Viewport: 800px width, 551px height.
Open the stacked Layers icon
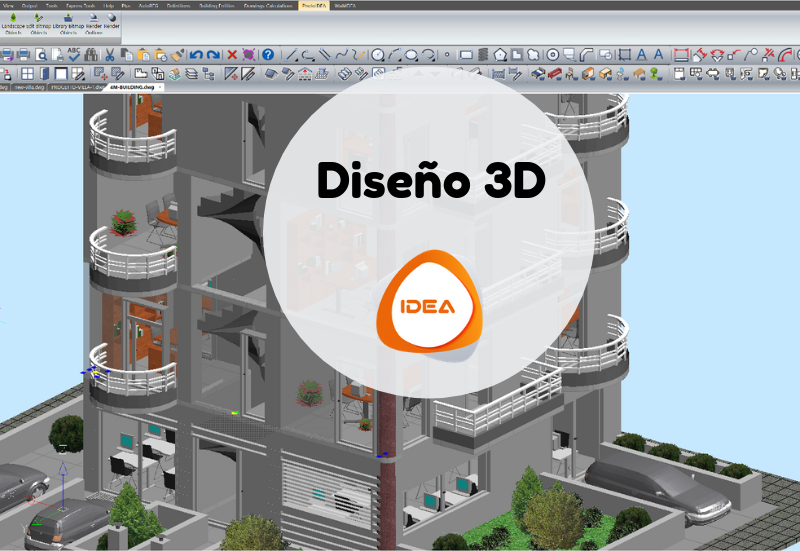point(191,74)
